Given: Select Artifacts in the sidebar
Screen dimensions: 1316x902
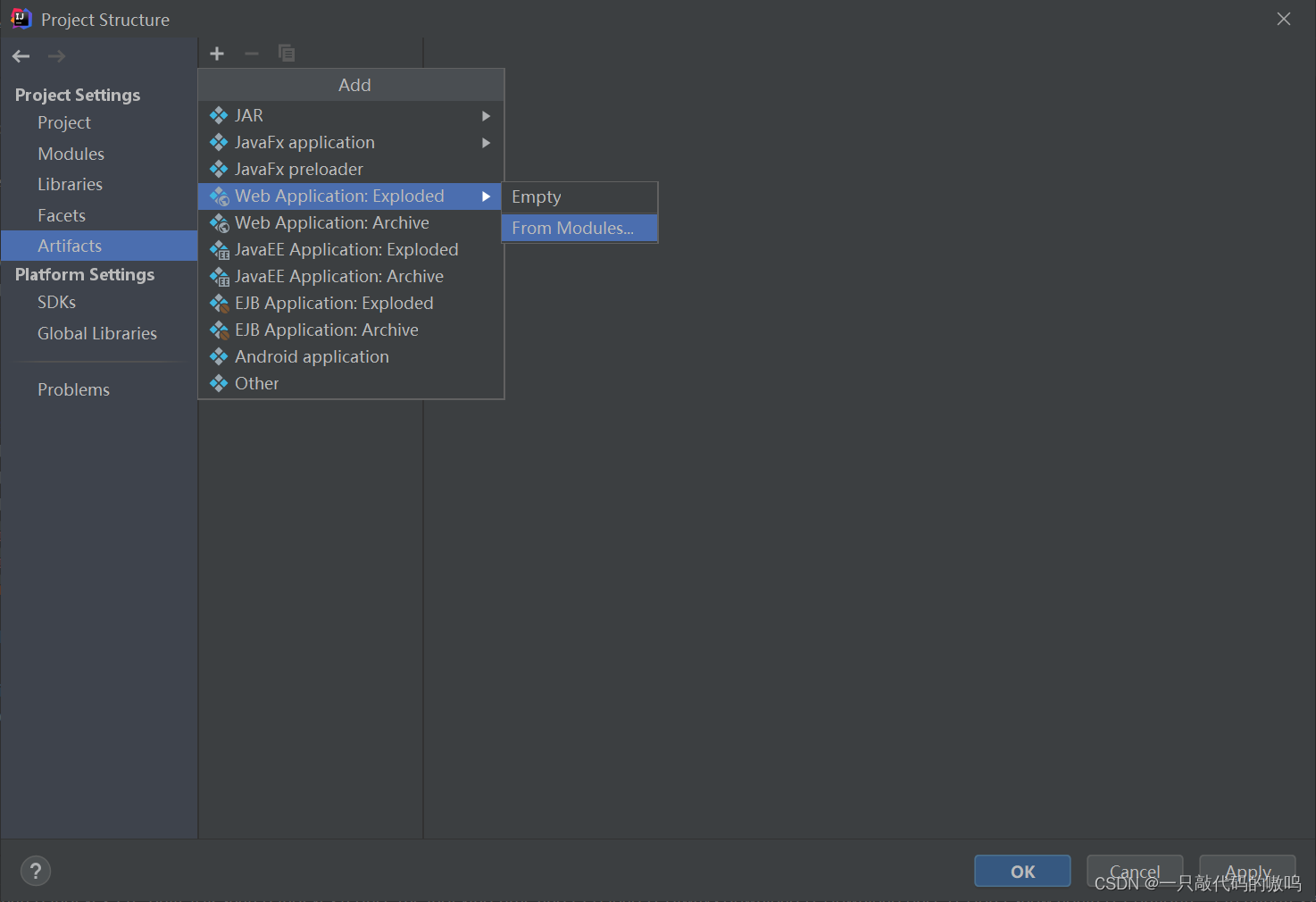Looking at the screenshot, I should [x=99, y=246].
